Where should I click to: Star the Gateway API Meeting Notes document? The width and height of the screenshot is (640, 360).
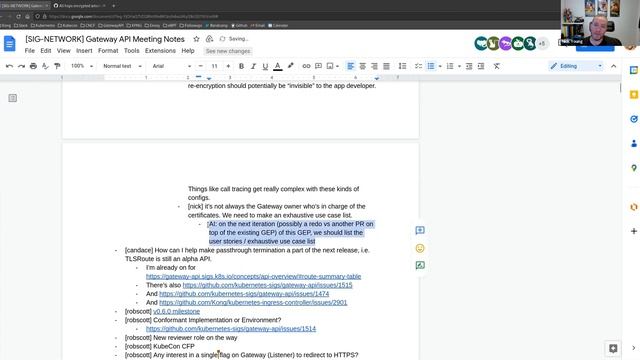[196, 39]
